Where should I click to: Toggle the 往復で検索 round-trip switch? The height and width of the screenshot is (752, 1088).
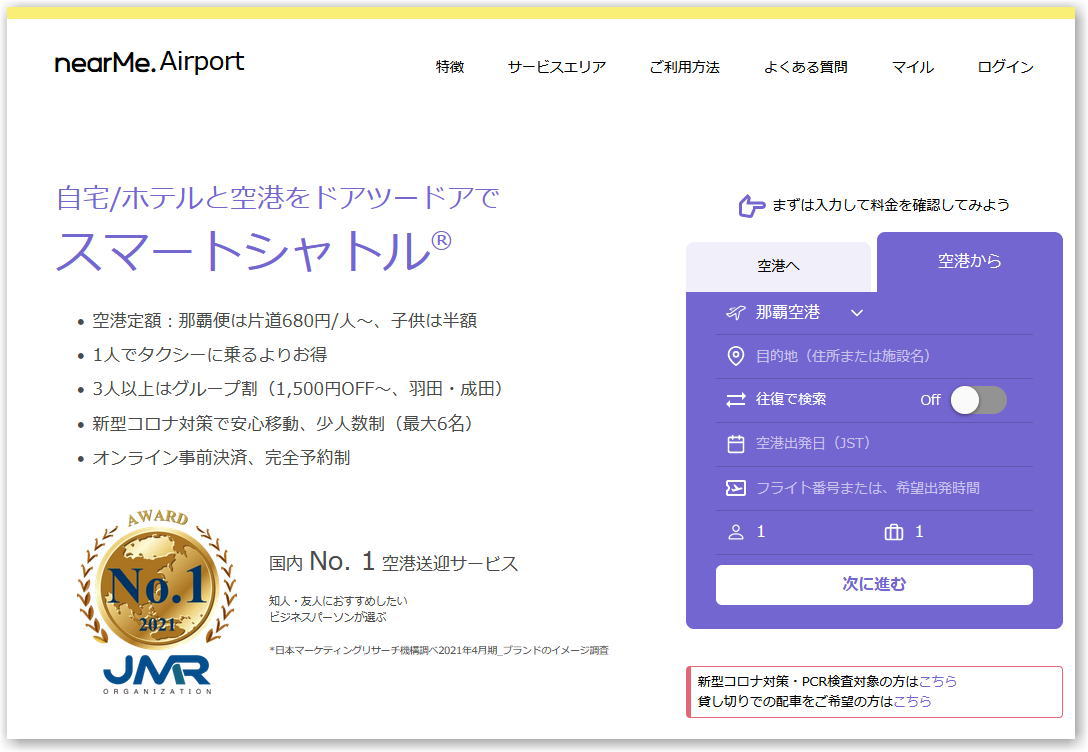[978, 400]
